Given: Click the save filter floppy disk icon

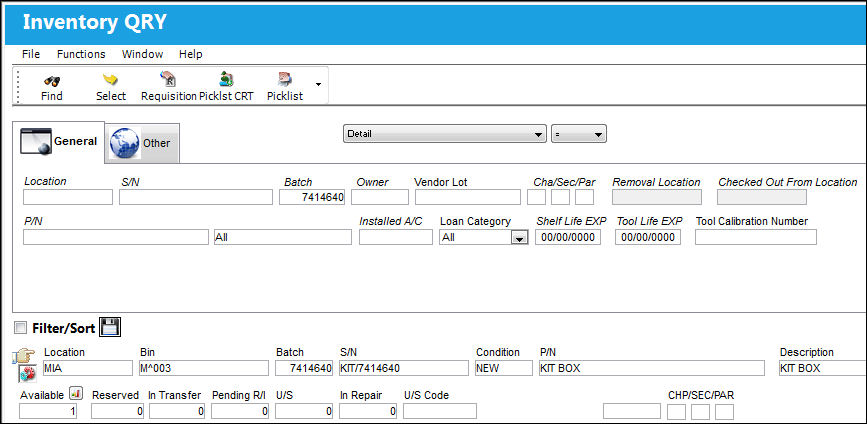Looking at the screenshot, I should [109, 327].
